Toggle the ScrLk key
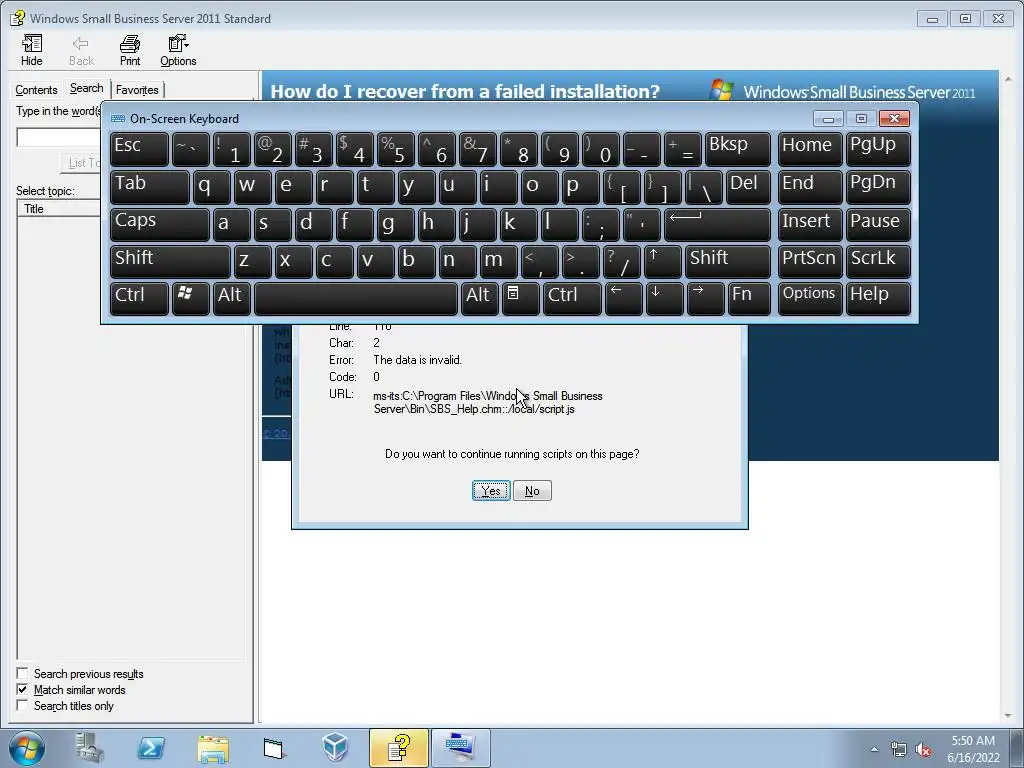 pos(878,261)
